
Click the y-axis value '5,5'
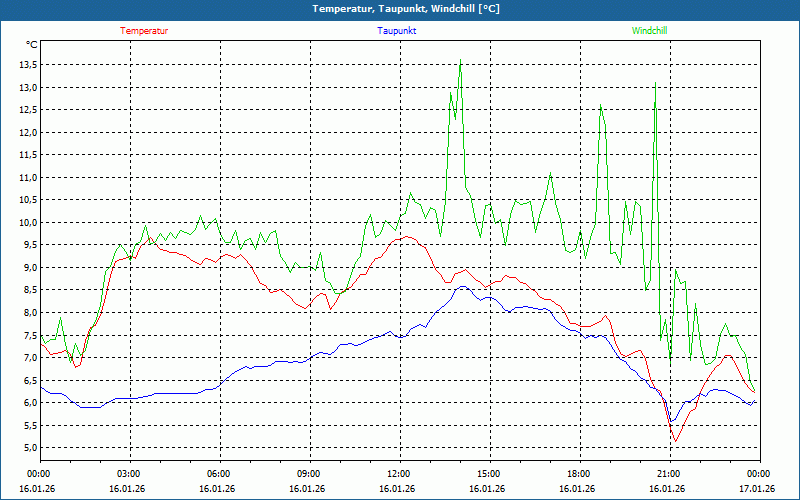30,425
